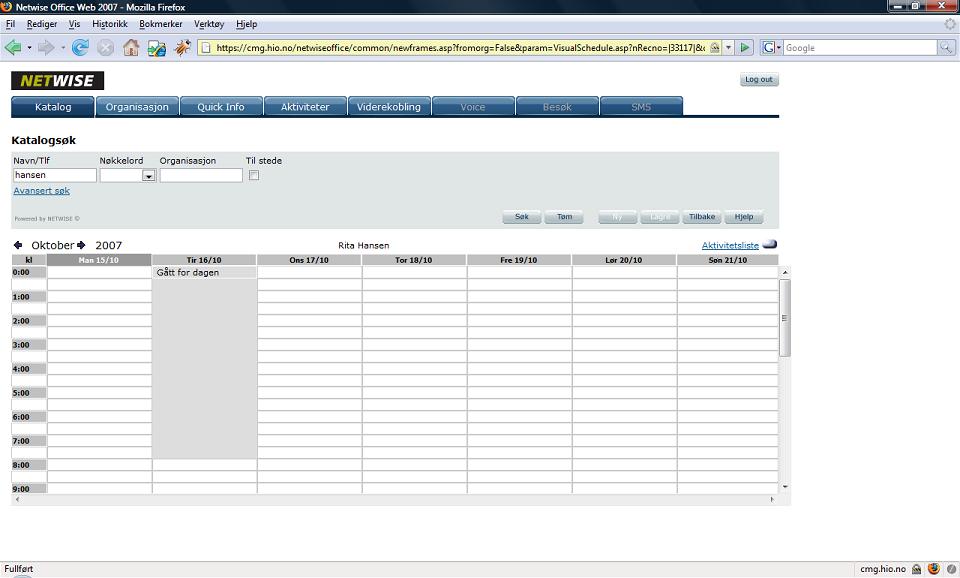Click the Søk button

[522, 217]
